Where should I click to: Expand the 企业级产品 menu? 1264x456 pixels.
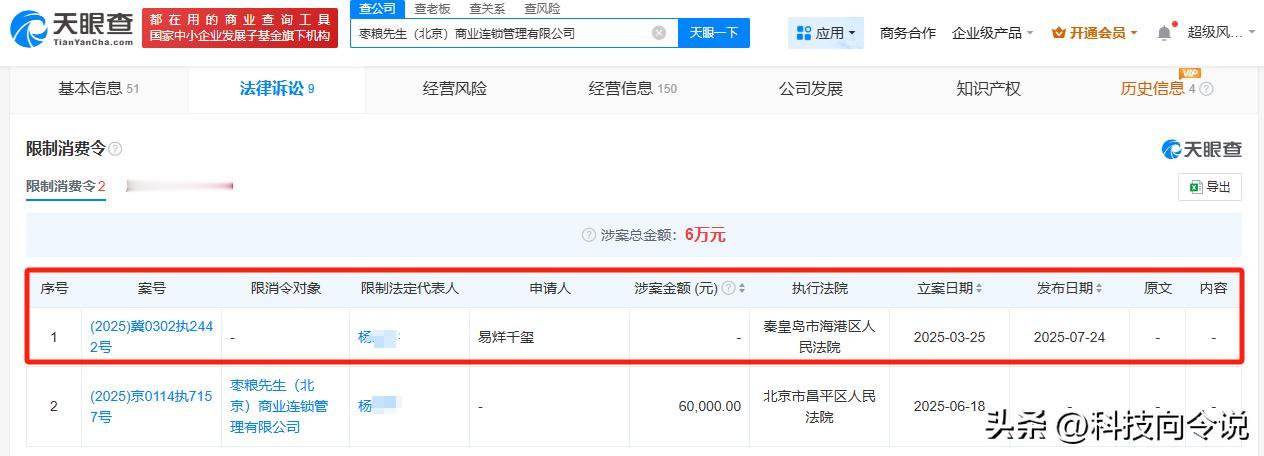(x=993, y=33)
